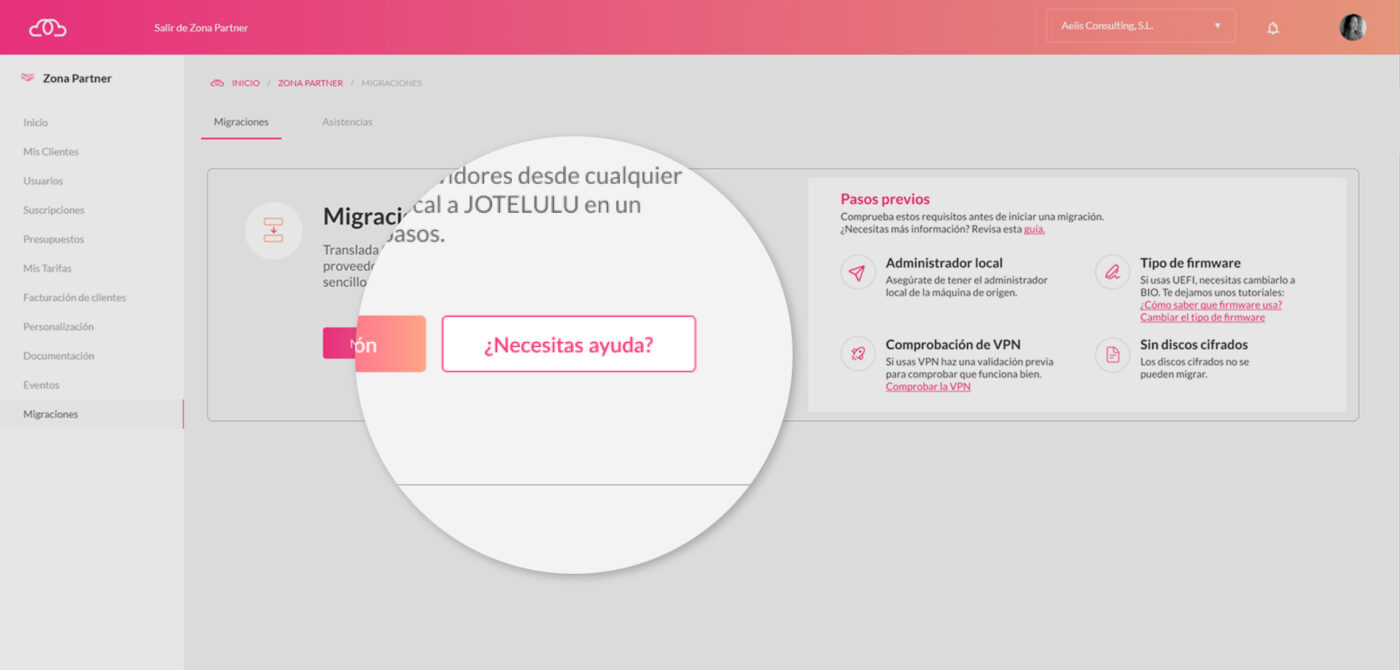The height and width of the screenshot is (670, 1400).
Task: Open Documentación in the sidebar
Action: [x=59, y=355]
